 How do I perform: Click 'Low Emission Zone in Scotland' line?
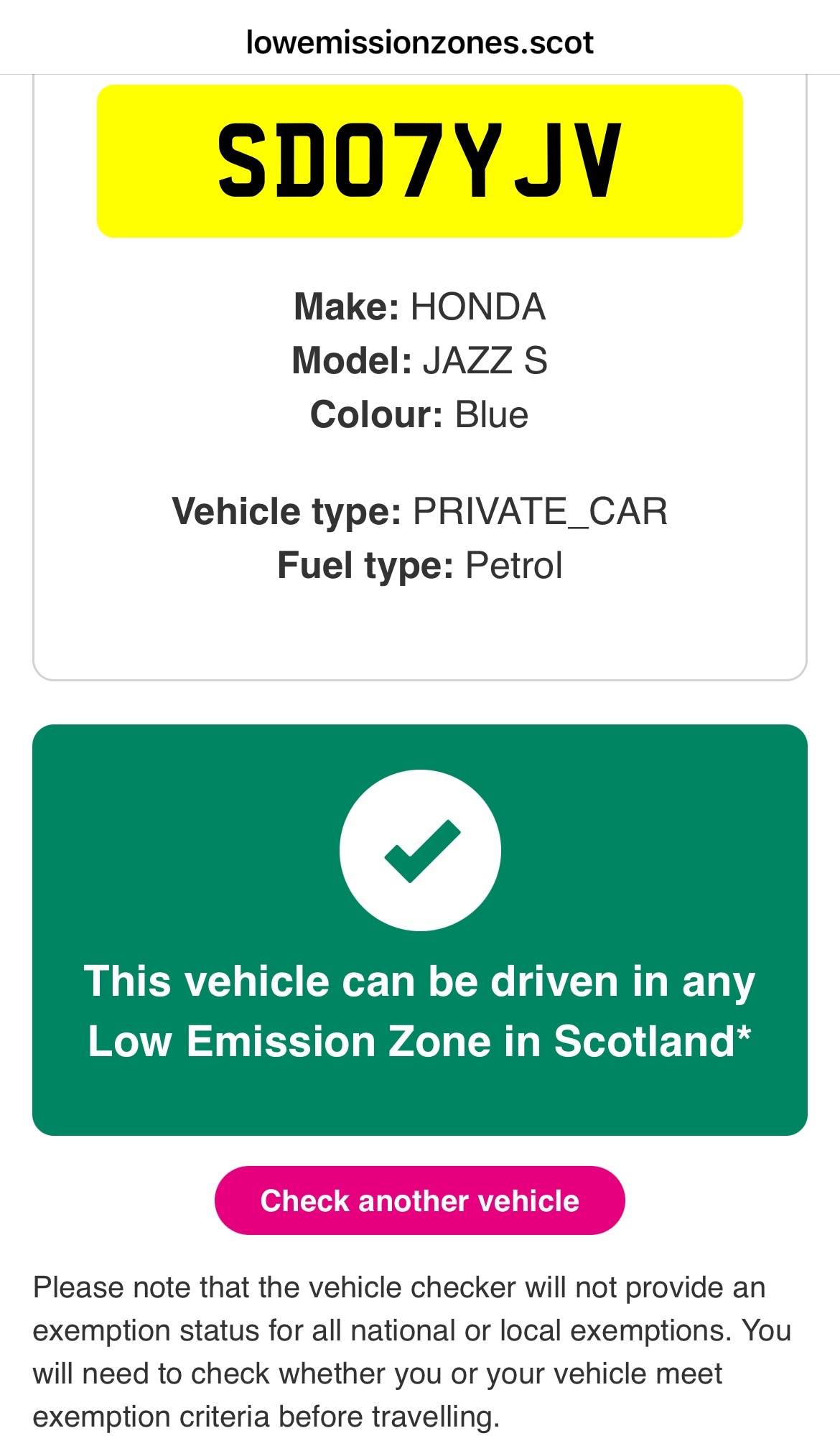(411, 1041)
